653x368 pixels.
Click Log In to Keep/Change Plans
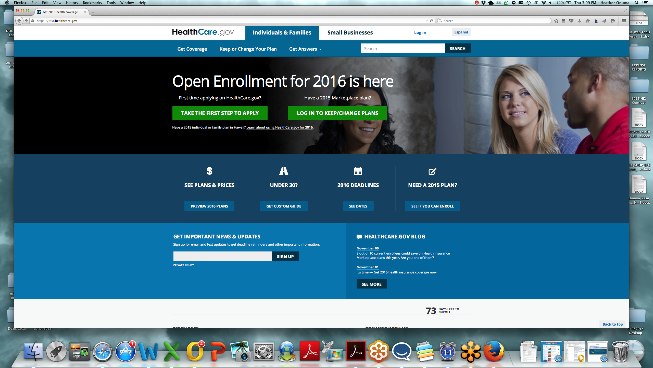pyautogui.click(x=337, y=113)
